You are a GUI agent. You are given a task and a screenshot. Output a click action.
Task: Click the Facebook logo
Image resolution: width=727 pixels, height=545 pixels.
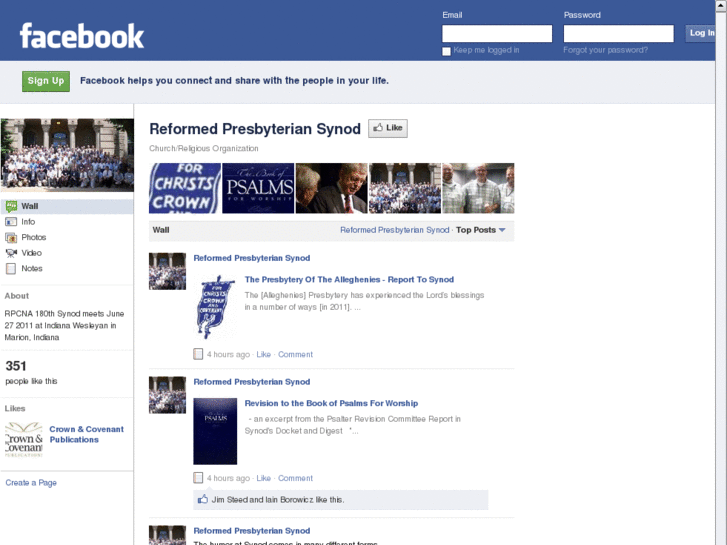coord(82,36)
